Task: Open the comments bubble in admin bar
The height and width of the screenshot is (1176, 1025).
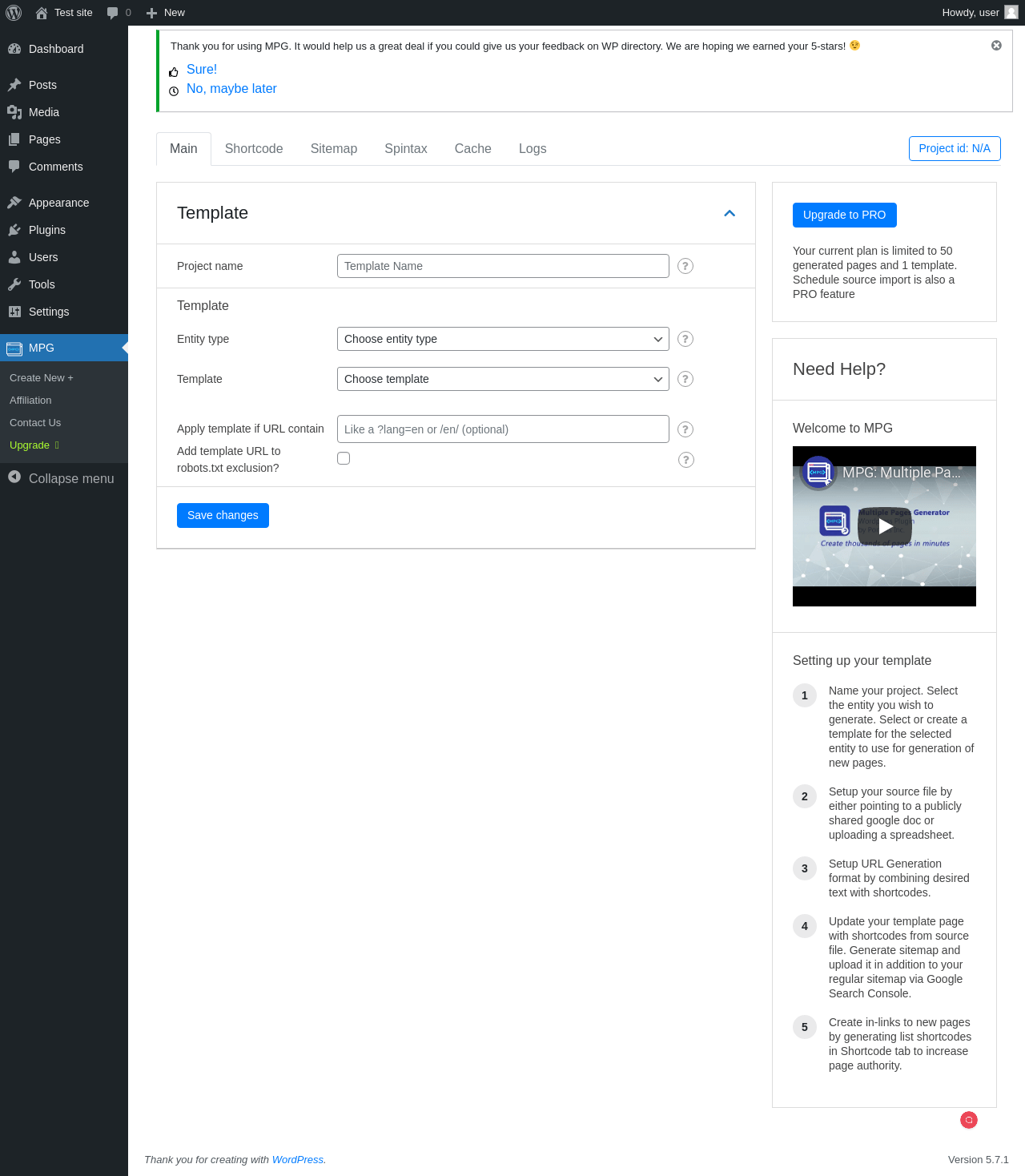Action: tap(113, 13)
